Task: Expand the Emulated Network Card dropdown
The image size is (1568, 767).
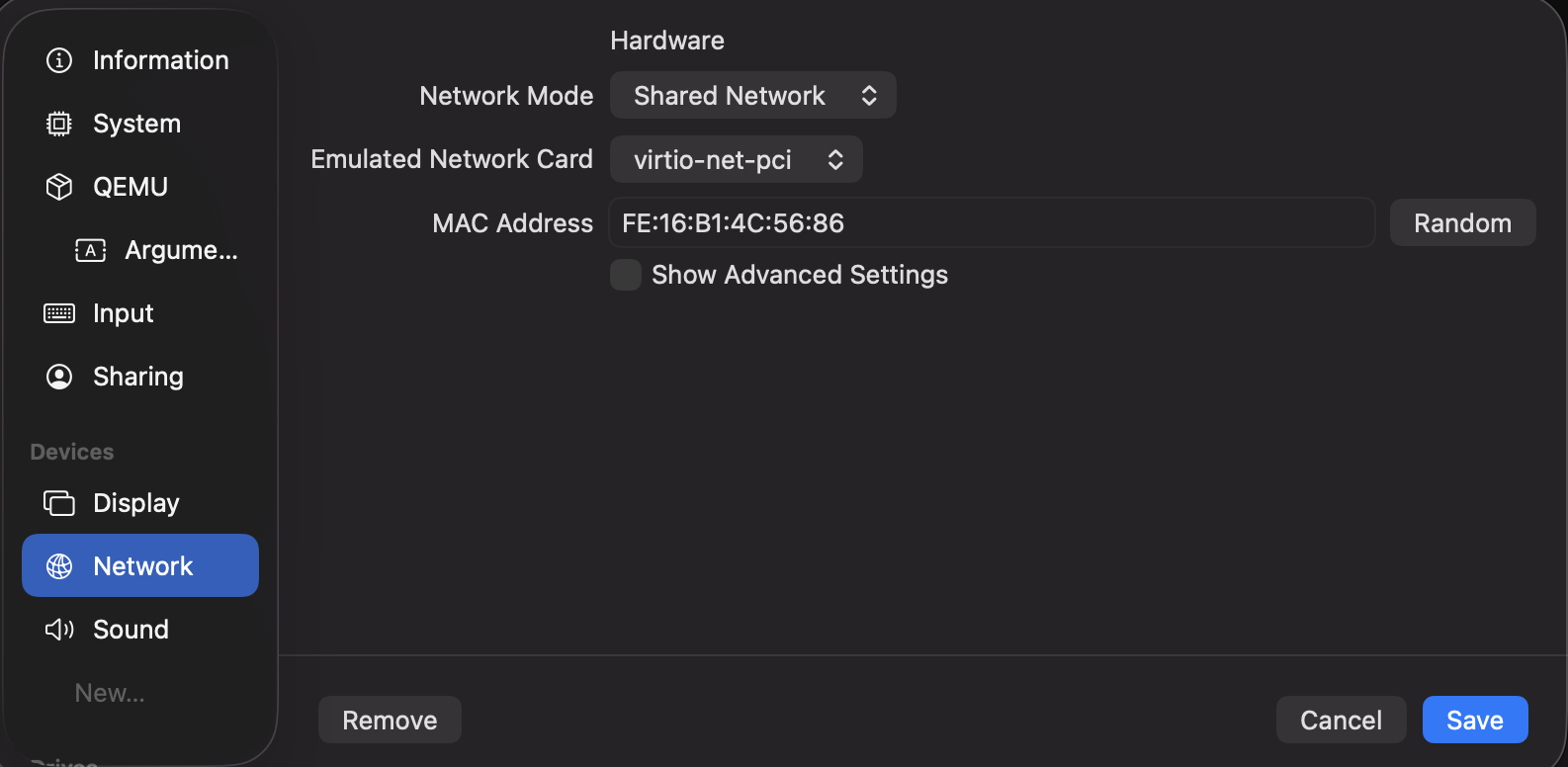Action: coord(737,160)
